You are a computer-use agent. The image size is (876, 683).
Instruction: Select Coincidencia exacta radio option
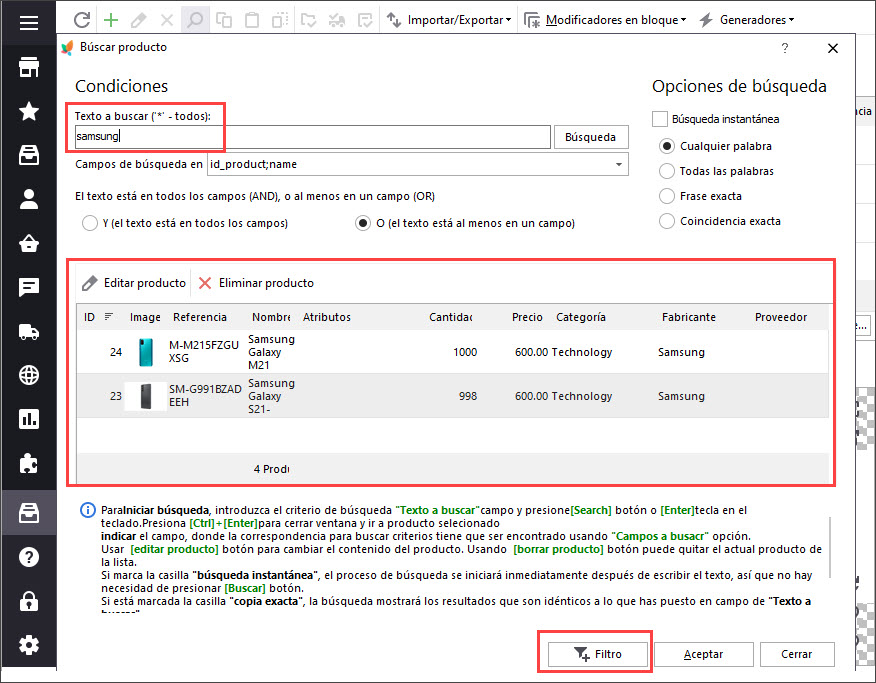(x=666, y=221)
